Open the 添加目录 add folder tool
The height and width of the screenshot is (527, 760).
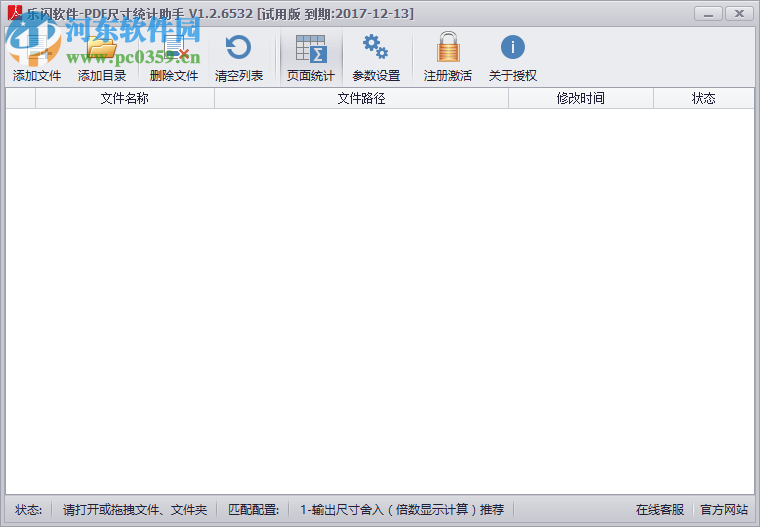pyautogui.click(x=102, y=57)
